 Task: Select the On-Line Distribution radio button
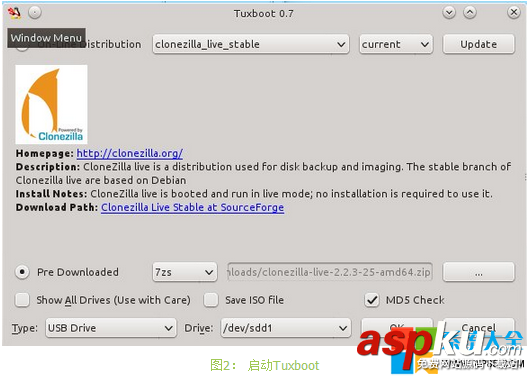22,46
